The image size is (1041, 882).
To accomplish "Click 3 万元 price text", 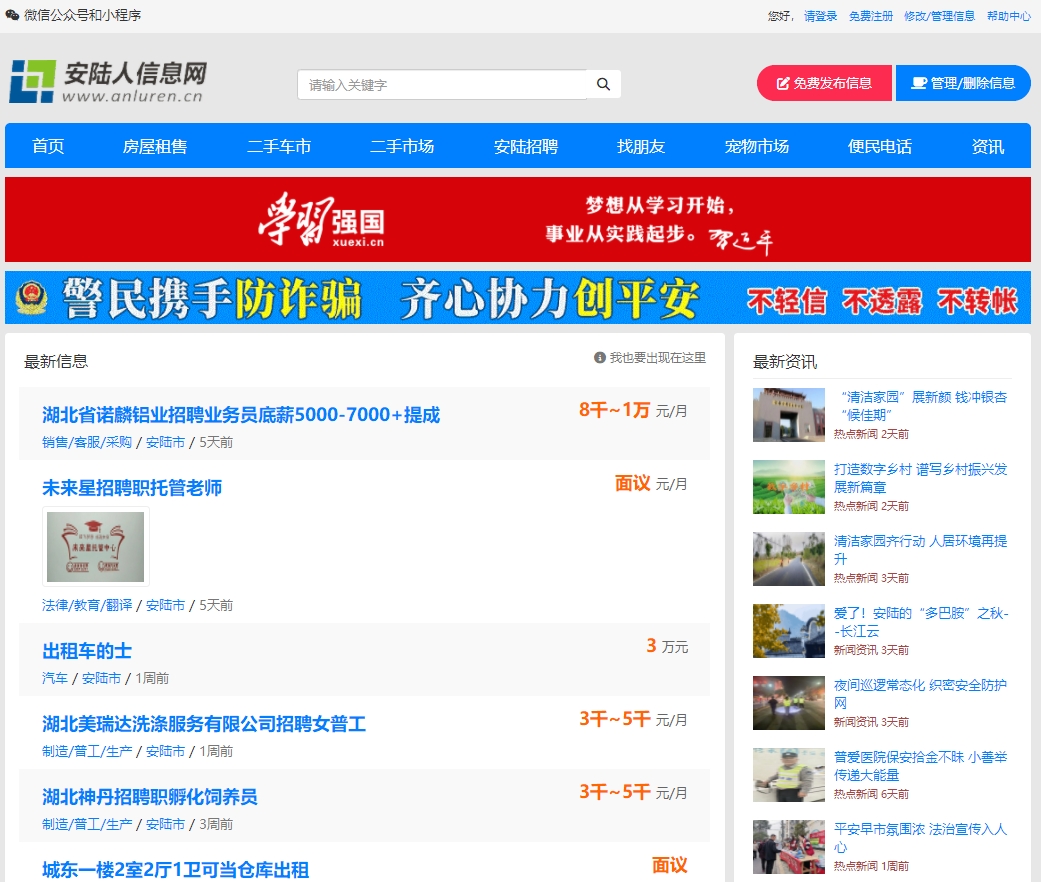I will pyautogui.click(x=667, y=646).
